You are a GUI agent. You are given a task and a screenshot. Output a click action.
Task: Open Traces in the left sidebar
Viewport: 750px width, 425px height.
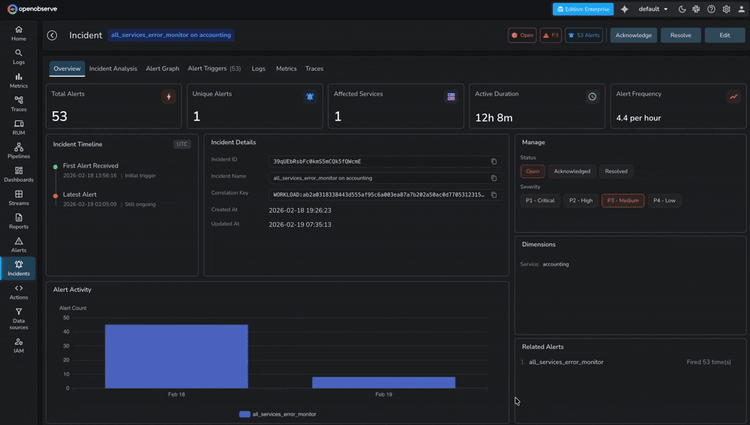18,104
